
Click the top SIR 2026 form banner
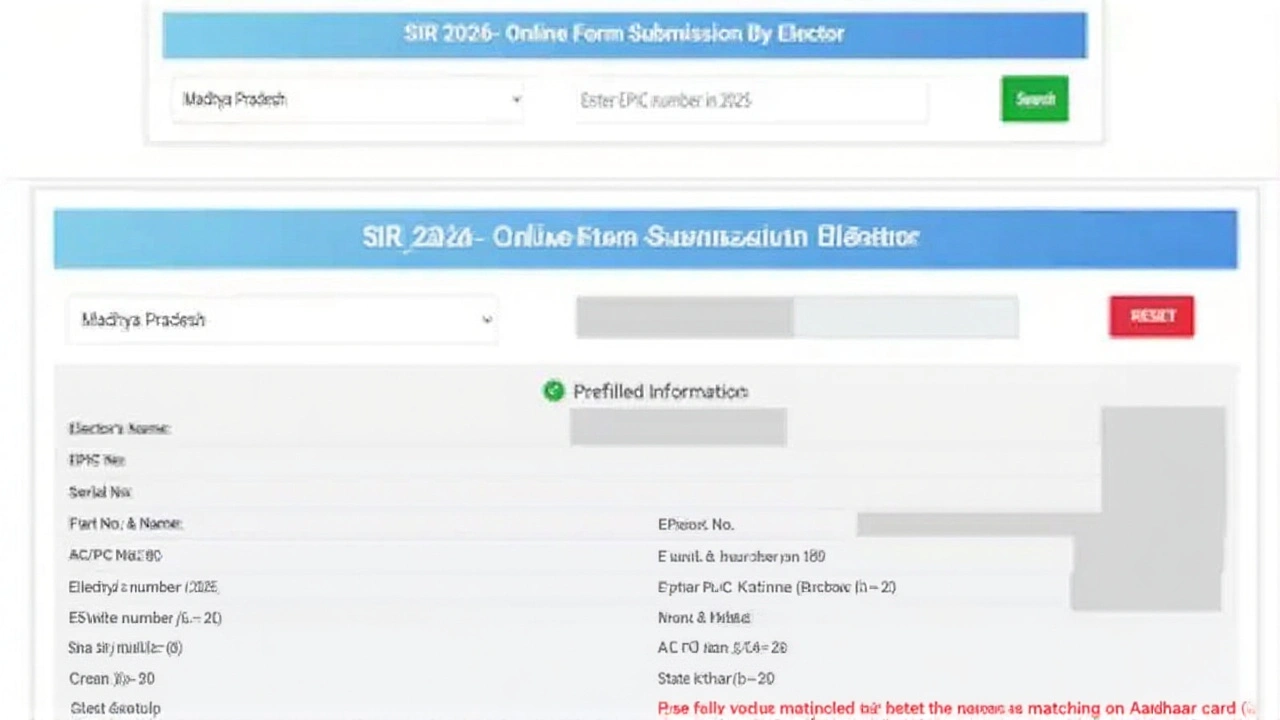pos(624,34)
